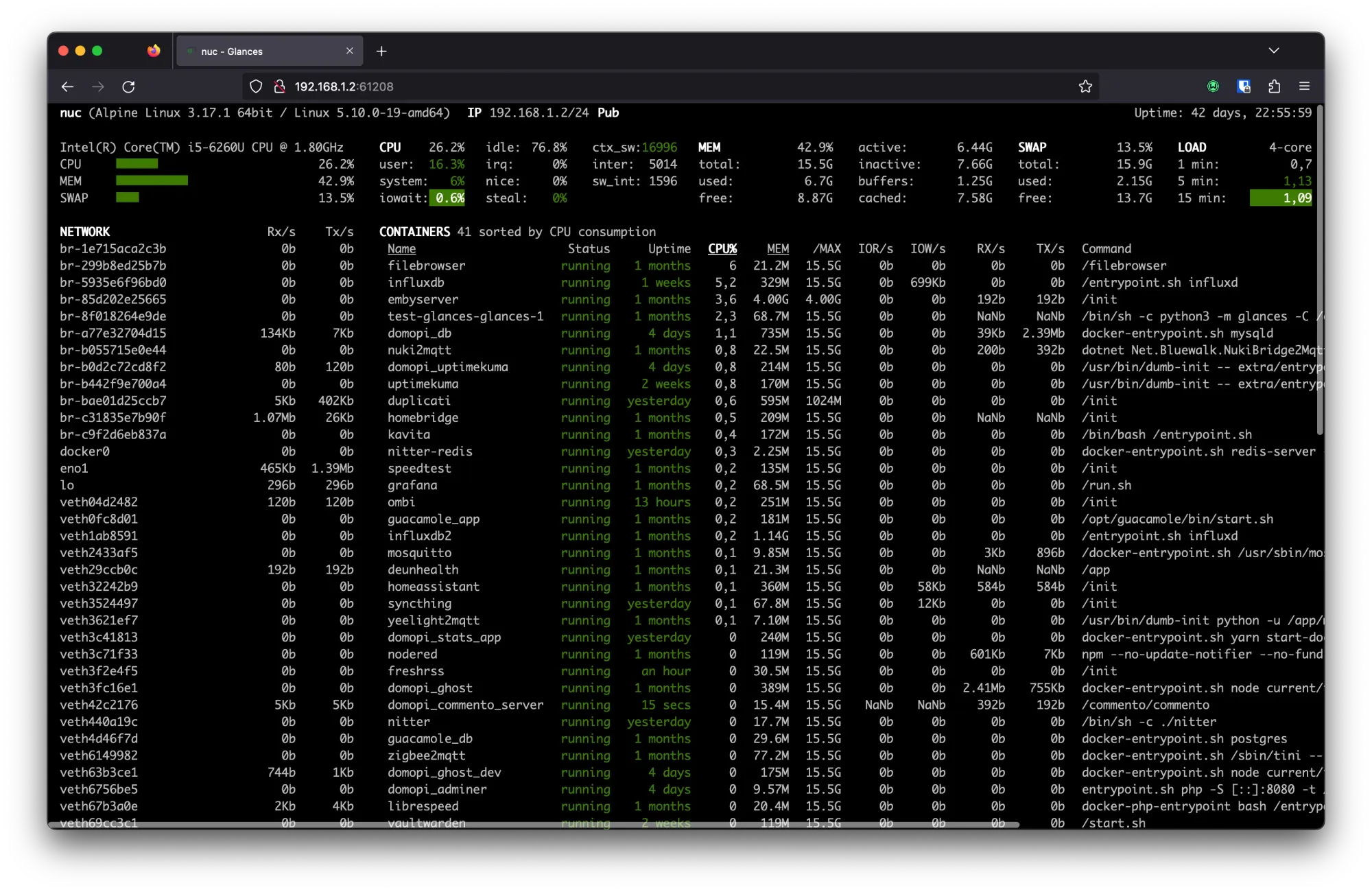Click the kavita container name
This screenshot has height=892, width=1372.
pyautogui.click(x=409, y=434)
